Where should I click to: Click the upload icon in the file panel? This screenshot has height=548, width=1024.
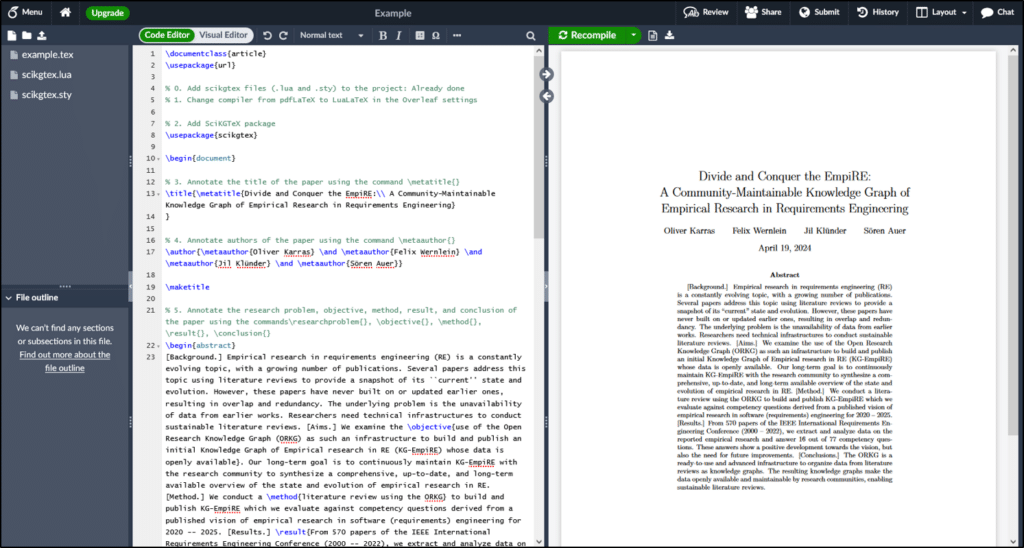point(42,36)
